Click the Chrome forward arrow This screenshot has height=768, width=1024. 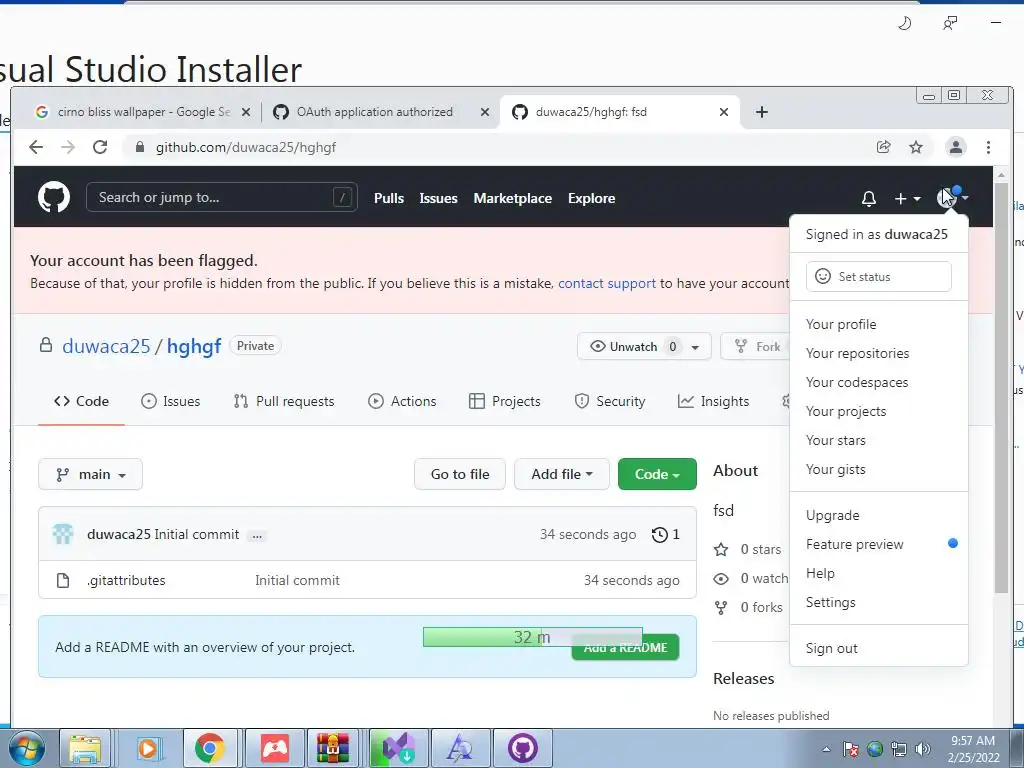click(68, 147)
